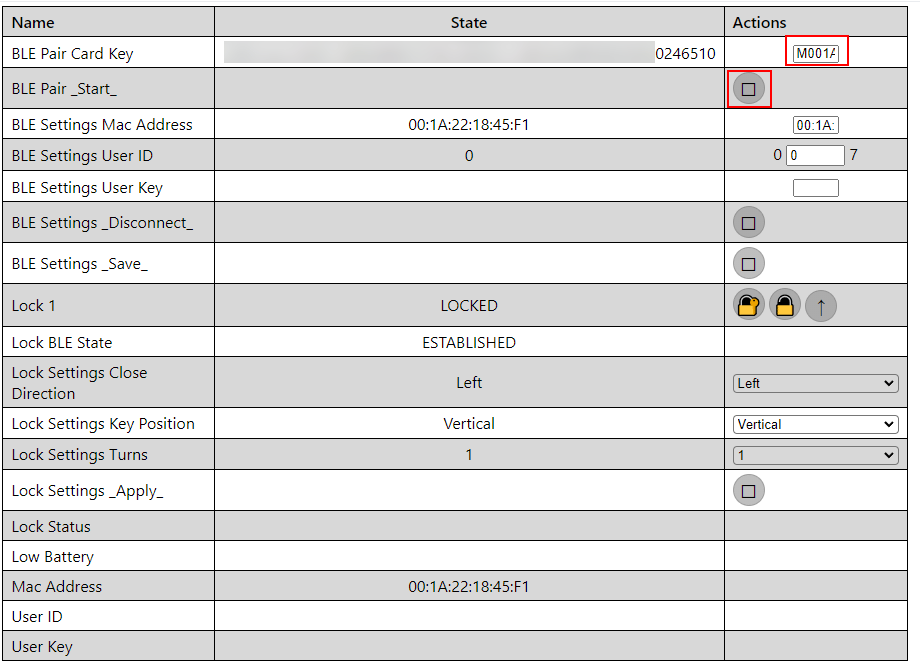This screenshot has height=672, width=920.
Task: Click the Name column header
Action: (33, 23)
